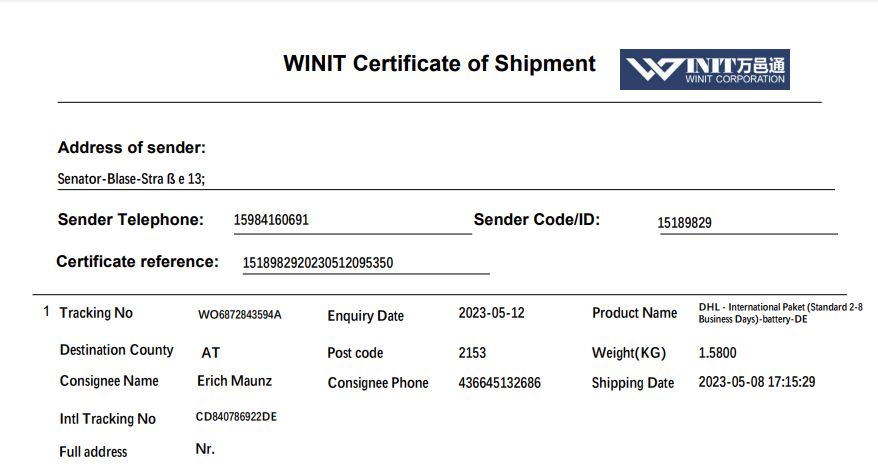Screen dimensions: 878x464
Task: Click Intl tracking number CD840786922DE
Action: [x=236, y=417]
